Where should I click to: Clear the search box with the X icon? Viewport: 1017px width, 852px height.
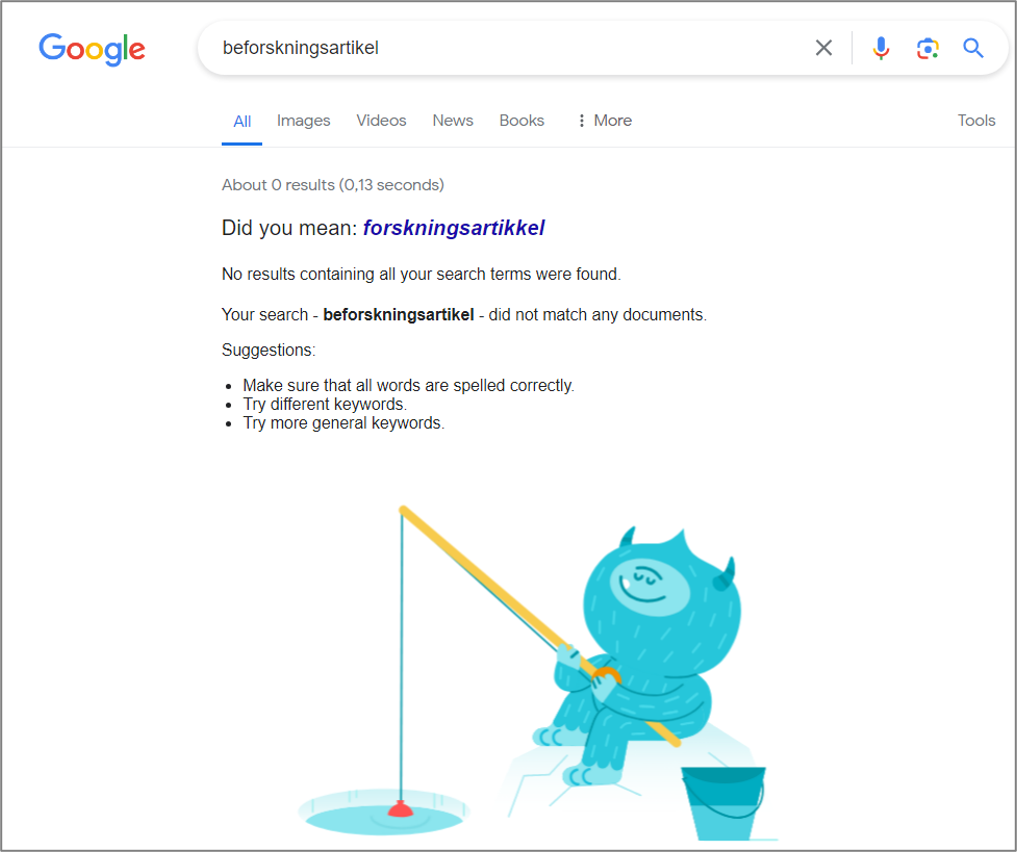[x=823, y=47]
